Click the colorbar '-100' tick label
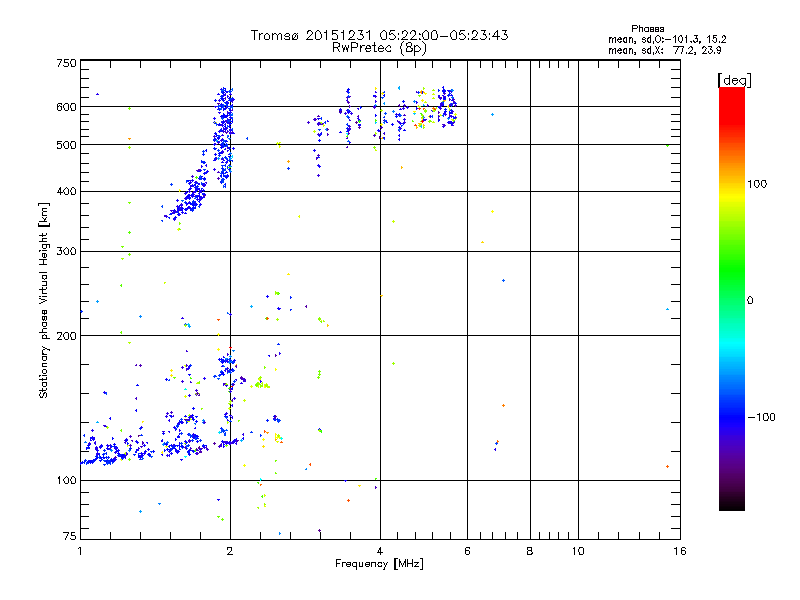The height and width of the screenshot is (600, 800). 761,417
